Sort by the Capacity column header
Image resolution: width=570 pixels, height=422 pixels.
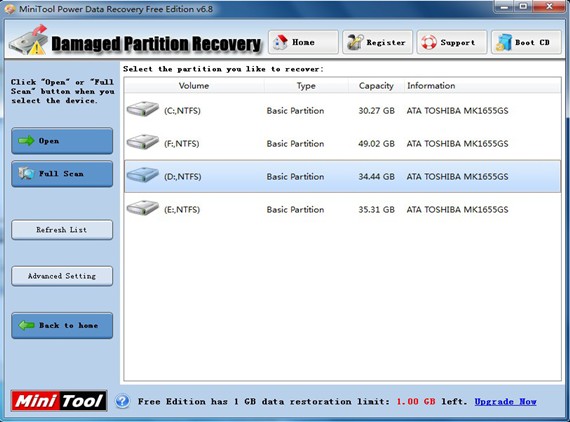pyautogui.click(x=376, y=86)
